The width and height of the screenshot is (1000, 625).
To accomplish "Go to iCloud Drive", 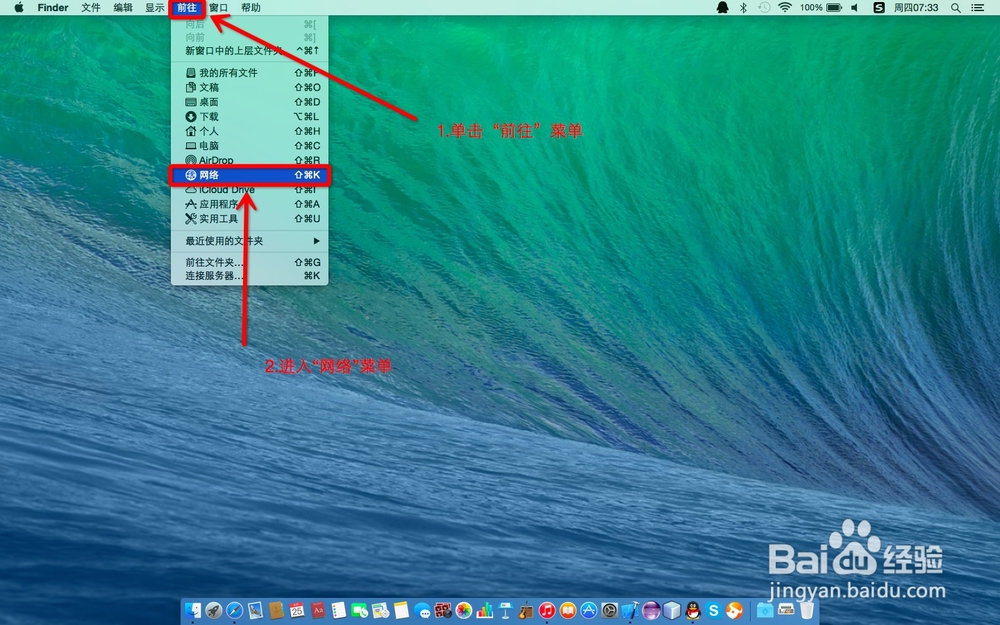I will pyautogui.click(x=249, y=189).
